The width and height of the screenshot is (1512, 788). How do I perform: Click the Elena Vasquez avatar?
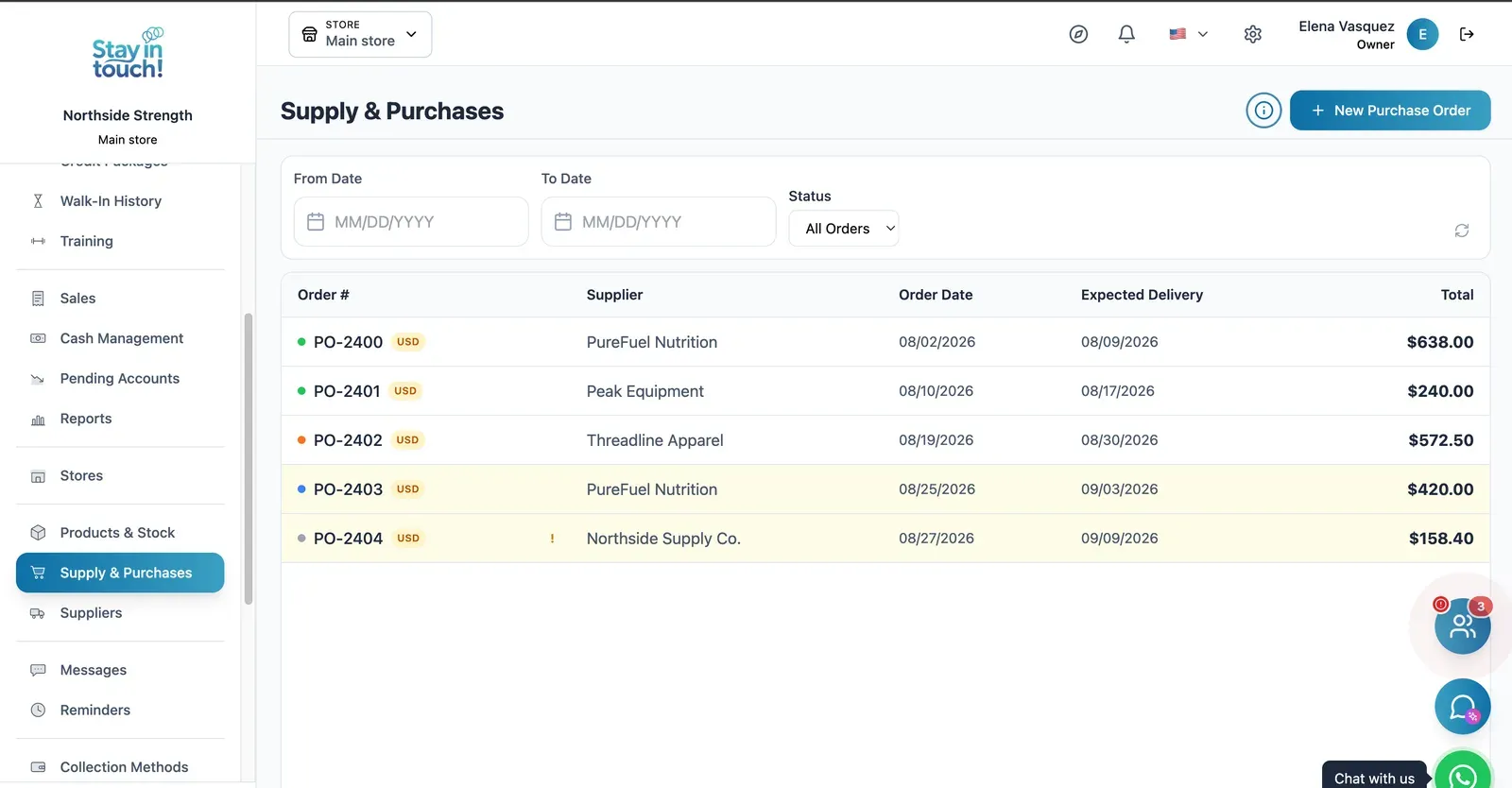[x=1422, y=34]
